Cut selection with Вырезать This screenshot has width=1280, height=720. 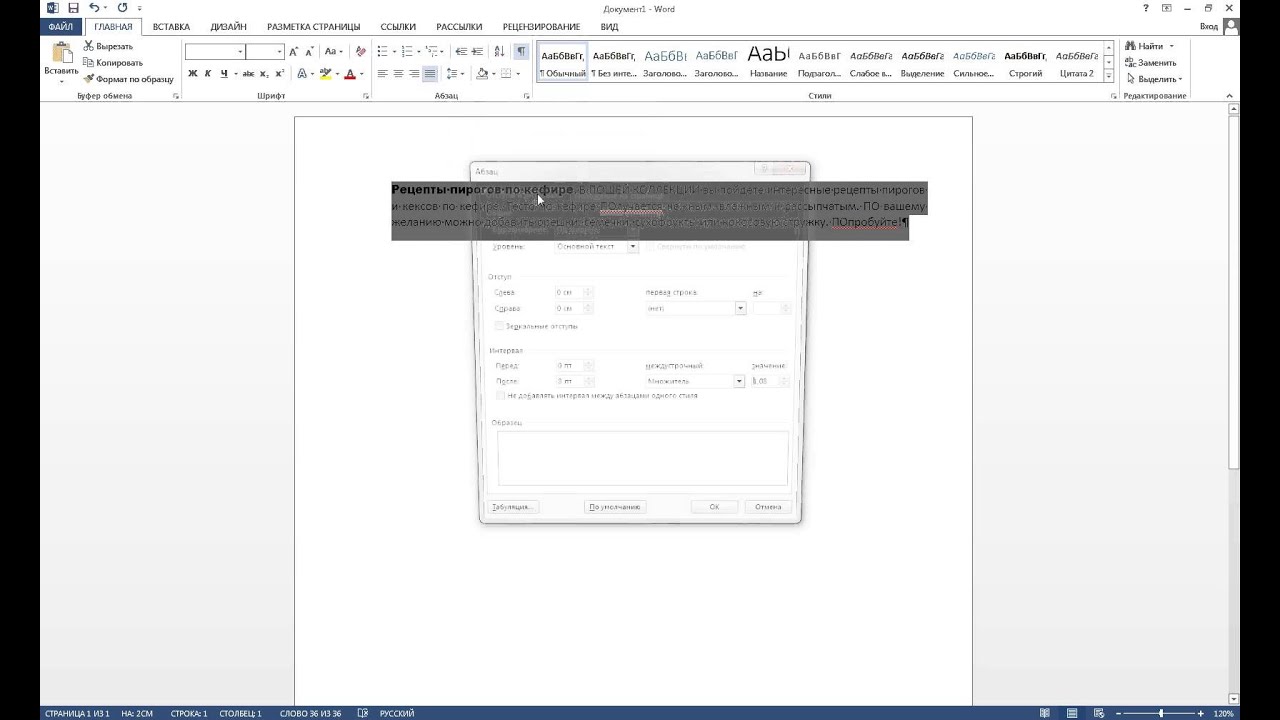pyautogui.click(x=108, y=46)
